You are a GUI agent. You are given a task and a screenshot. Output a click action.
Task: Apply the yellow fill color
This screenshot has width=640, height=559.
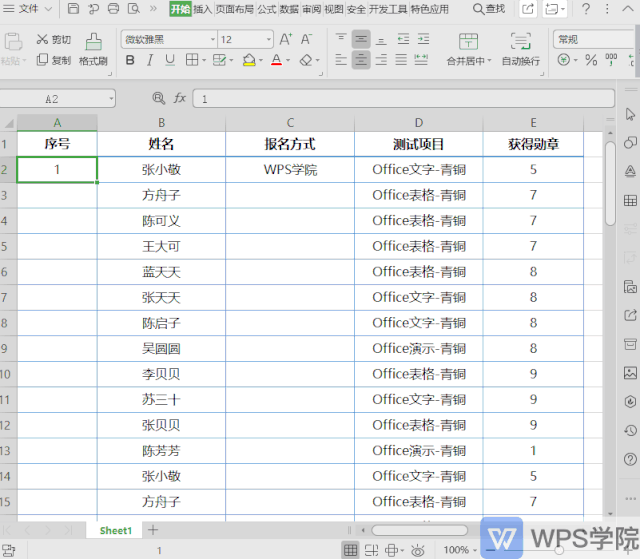click(x=249, y=60)
